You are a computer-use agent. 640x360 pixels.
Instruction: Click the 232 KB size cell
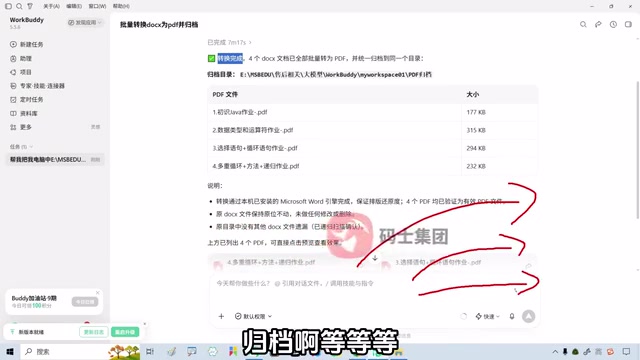pos(476,166)
